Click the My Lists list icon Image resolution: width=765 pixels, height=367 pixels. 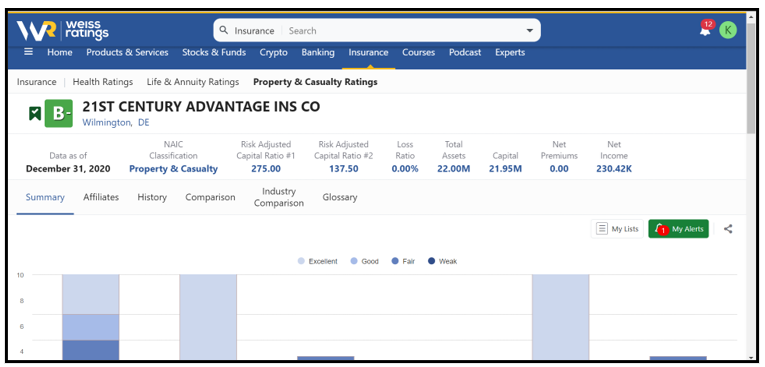coord(603,228)
